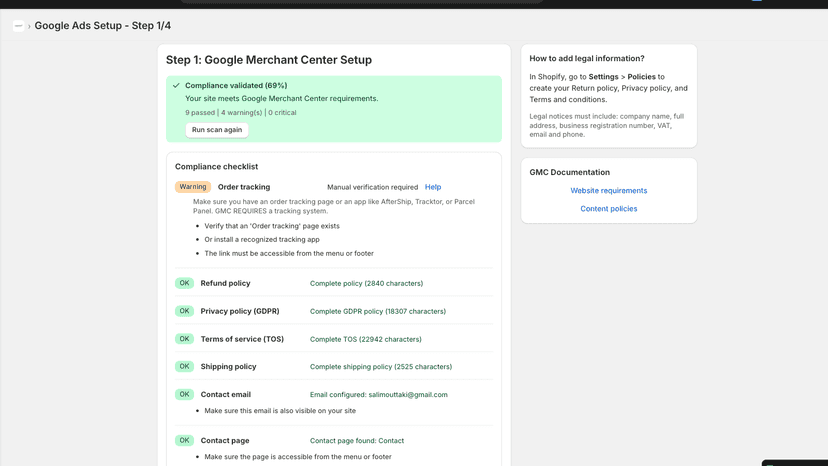
Task: Click bullet 'Verify that an Order tracking page exists'
Action: point(272,226)
